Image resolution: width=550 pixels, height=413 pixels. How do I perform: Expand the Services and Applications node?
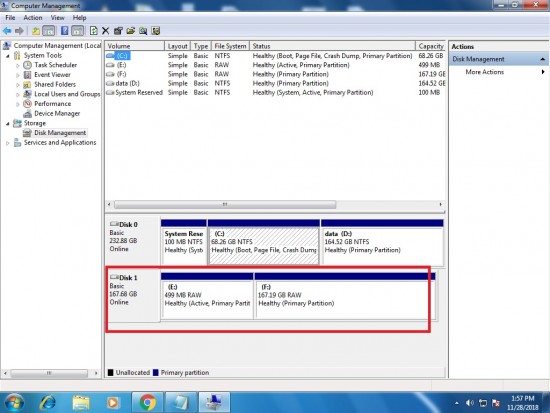[x=8, y=143]
